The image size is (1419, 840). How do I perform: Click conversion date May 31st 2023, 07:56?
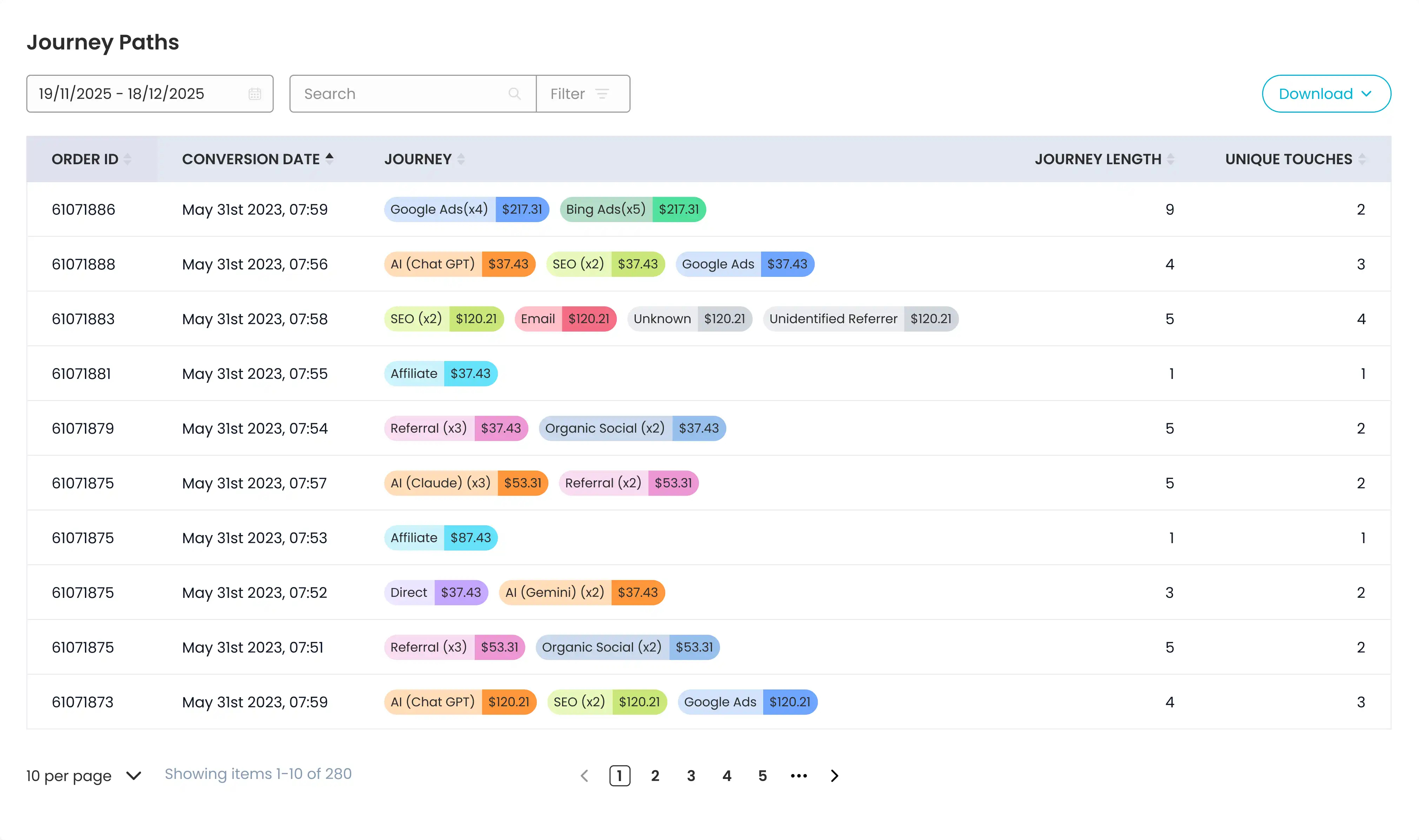point(255,264)
